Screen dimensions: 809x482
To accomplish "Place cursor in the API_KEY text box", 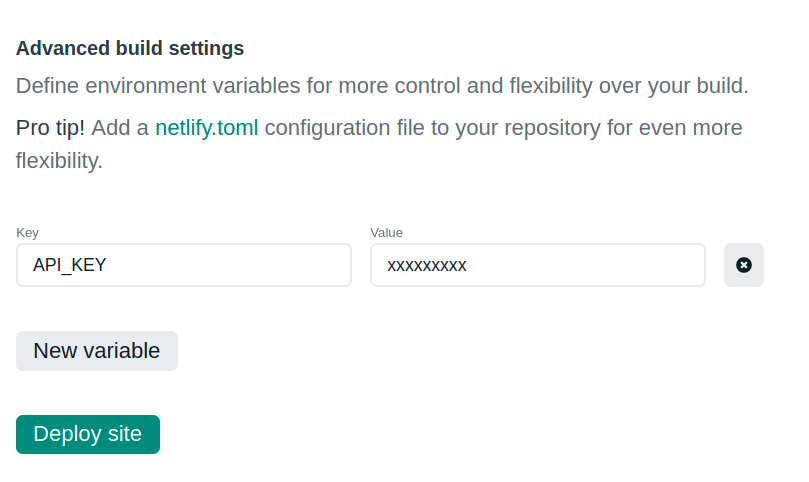I will 184,265.
